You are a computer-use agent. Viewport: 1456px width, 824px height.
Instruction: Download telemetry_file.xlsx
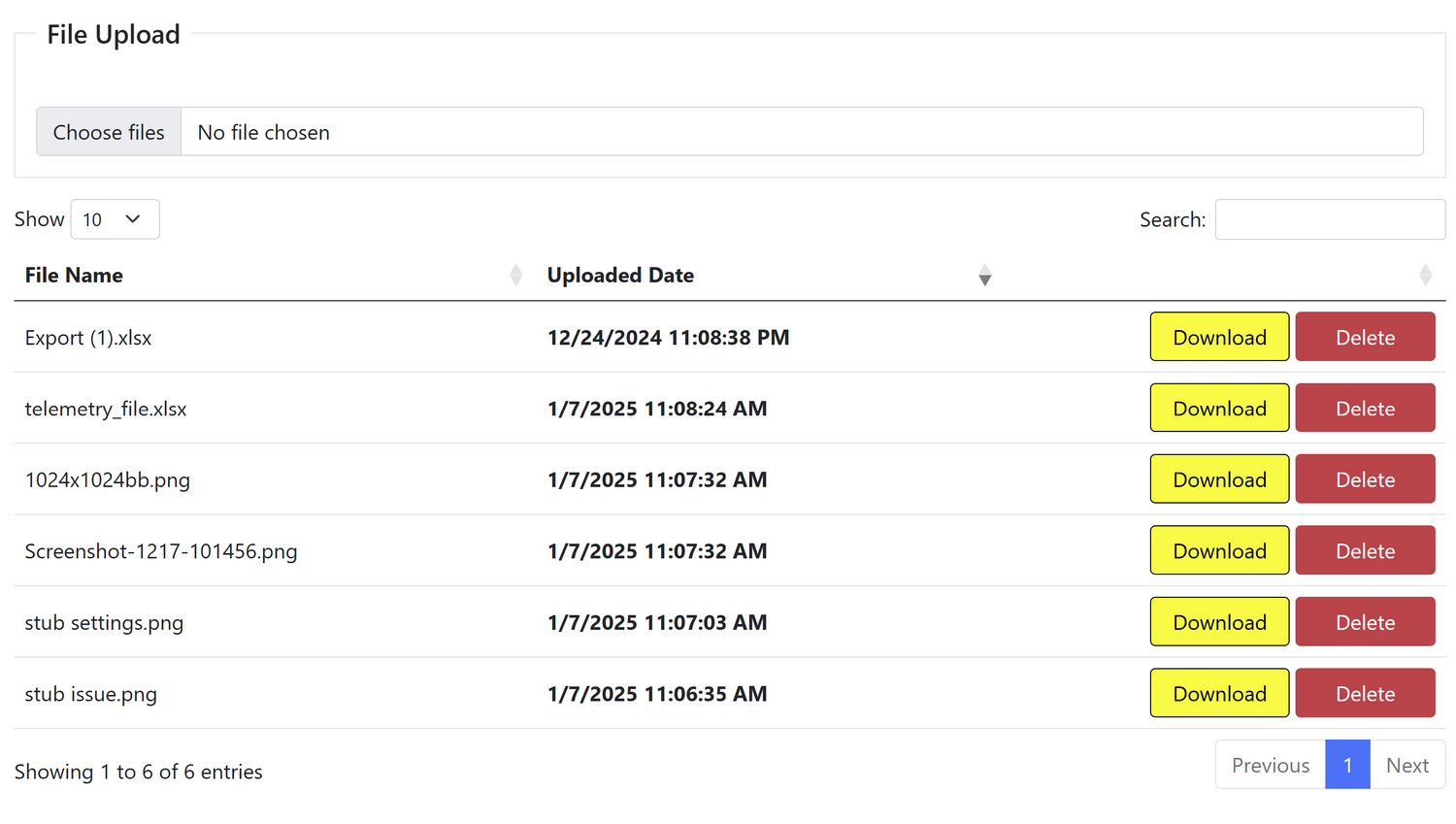(x=1219, y=408)
